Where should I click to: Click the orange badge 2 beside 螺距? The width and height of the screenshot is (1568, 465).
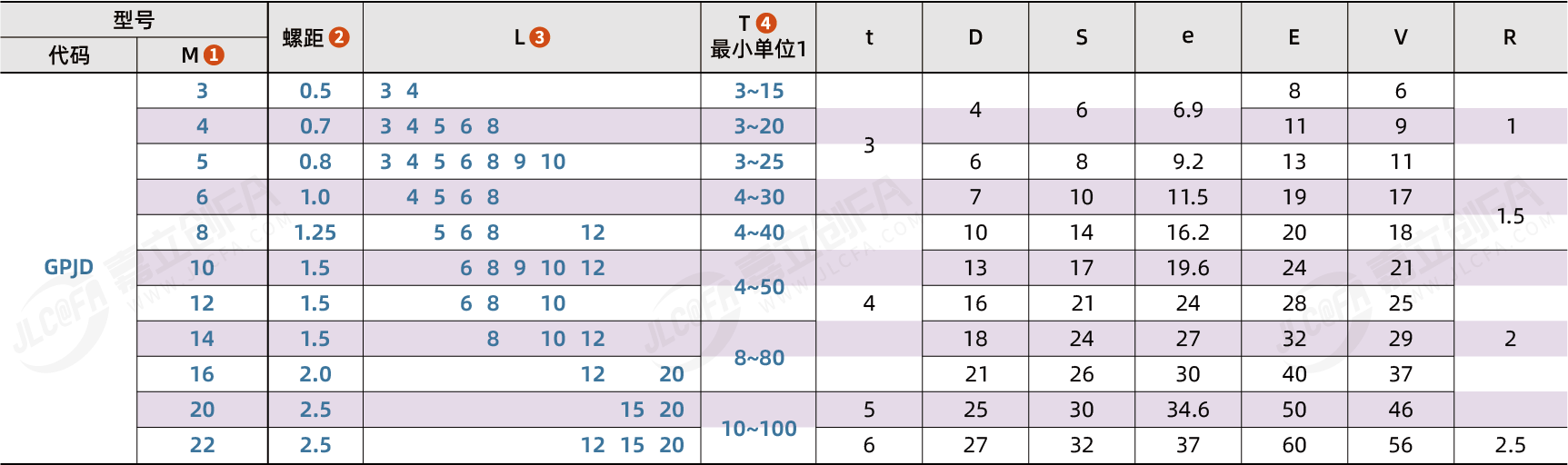click(339, 37)
